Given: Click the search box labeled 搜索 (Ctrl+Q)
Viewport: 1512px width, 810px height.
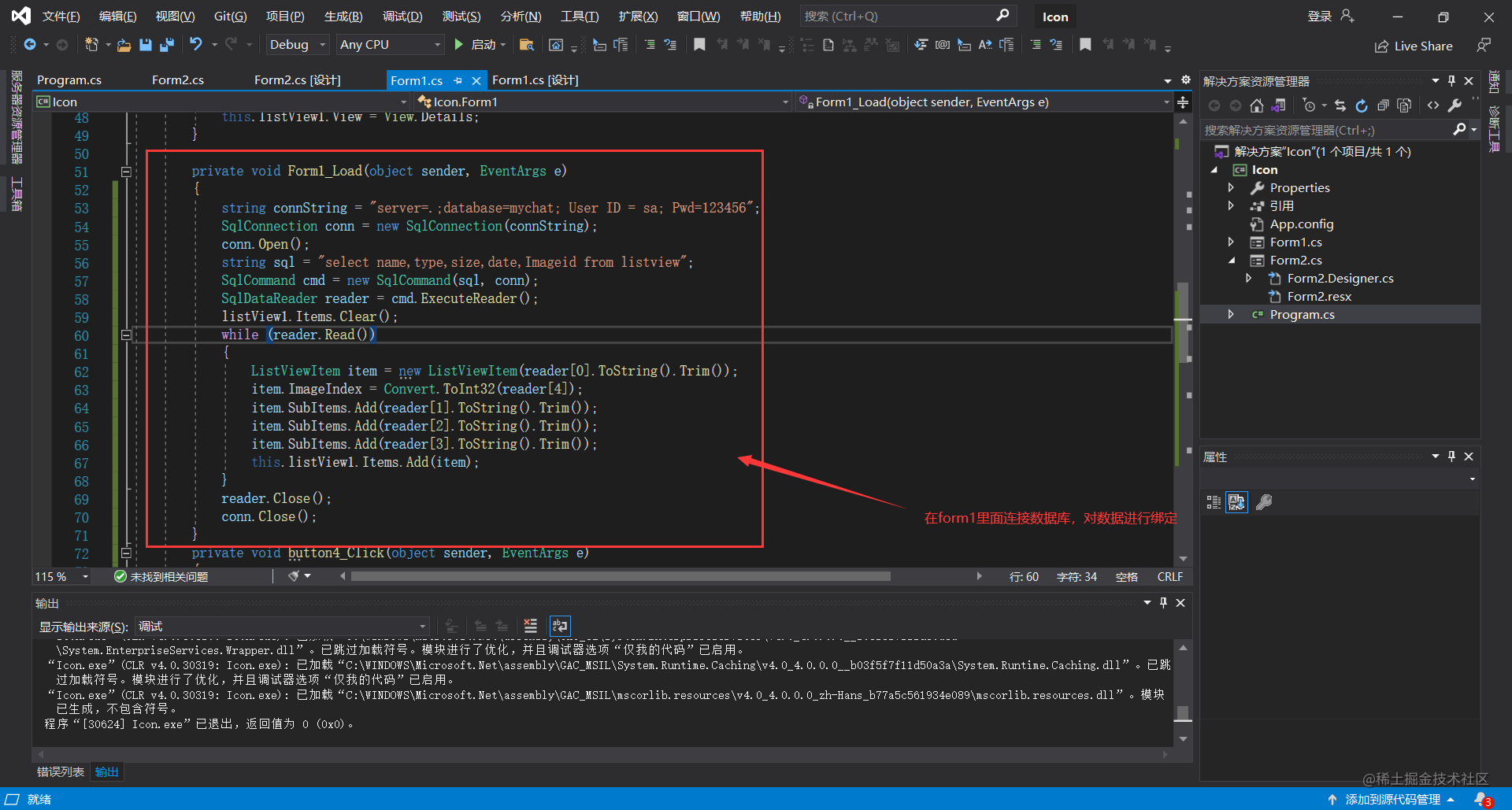Looking at the screenshot, I should (x=908, y=17).
